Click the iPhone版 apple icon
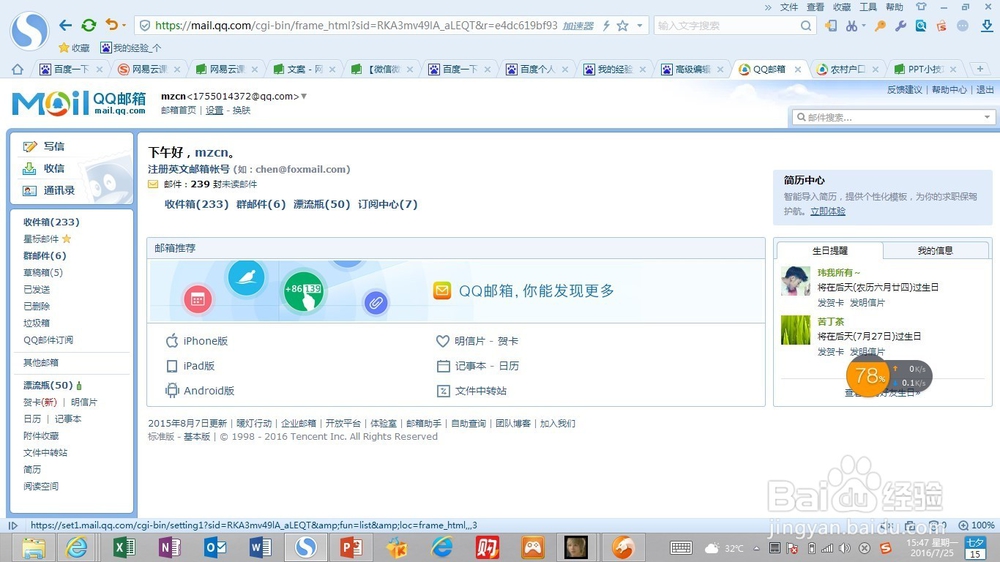The height and width of the screenshot is (562, 1000). click(x=172, y=341)
